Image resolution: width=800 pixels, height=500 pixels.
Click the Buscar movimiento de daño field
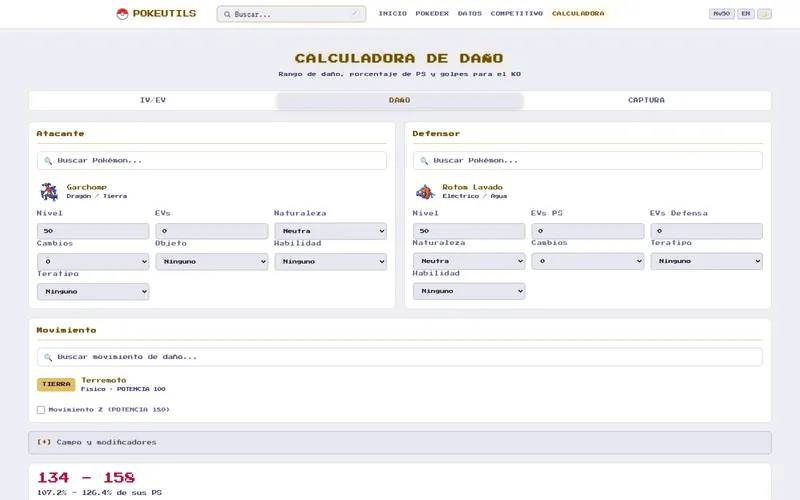399,357
